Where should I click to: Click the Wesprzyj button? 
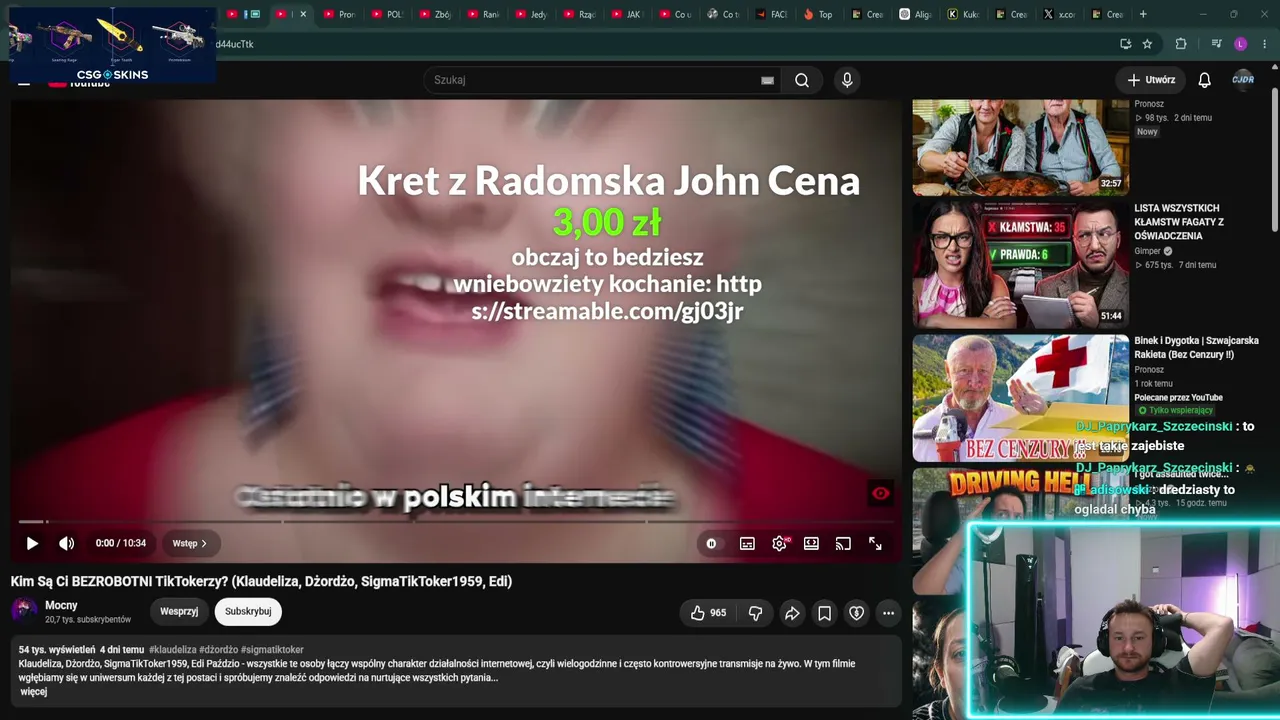coord(179,611)
